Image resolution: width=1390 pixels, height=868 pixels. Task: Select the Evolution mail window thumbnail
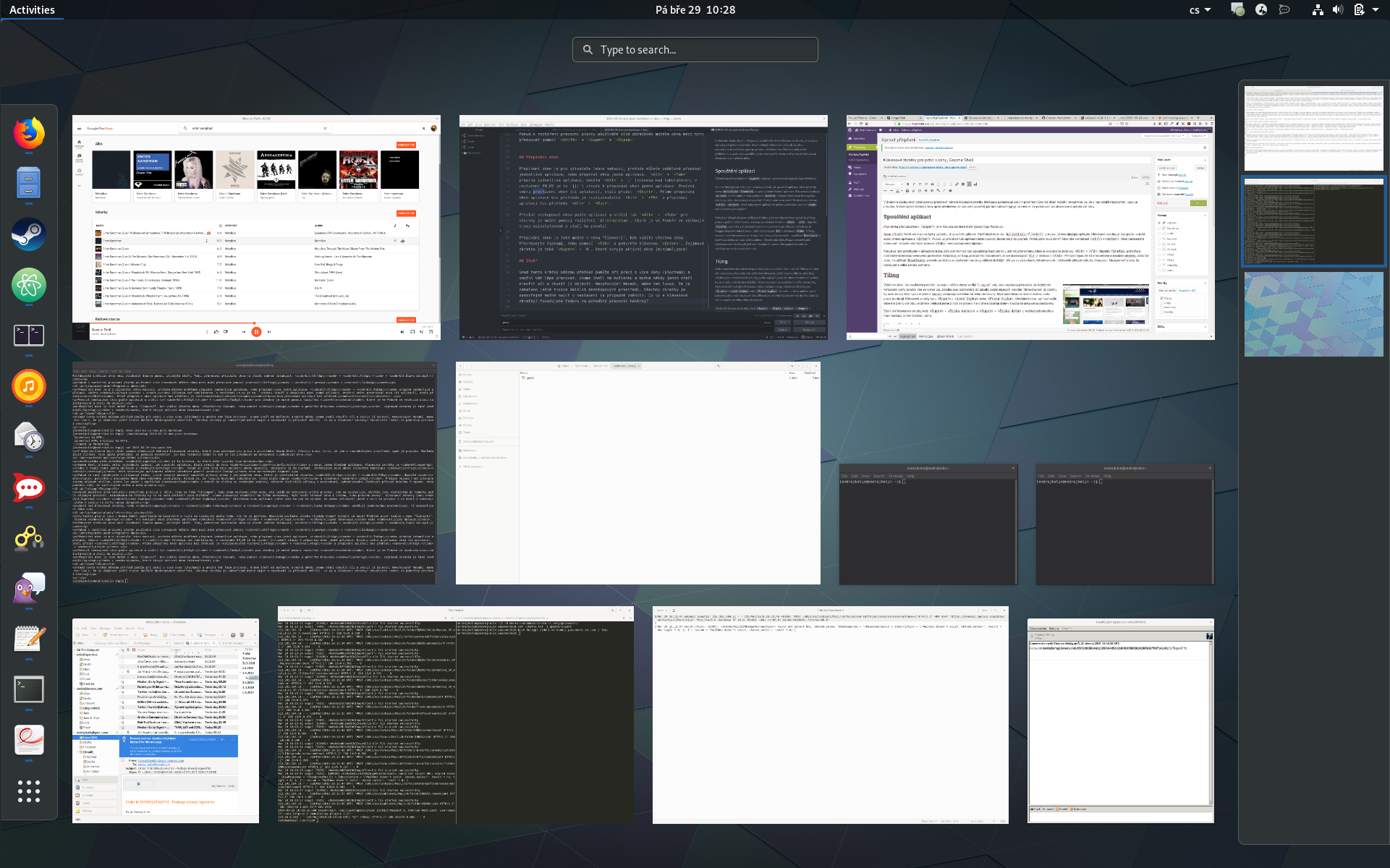click(166, 720)
